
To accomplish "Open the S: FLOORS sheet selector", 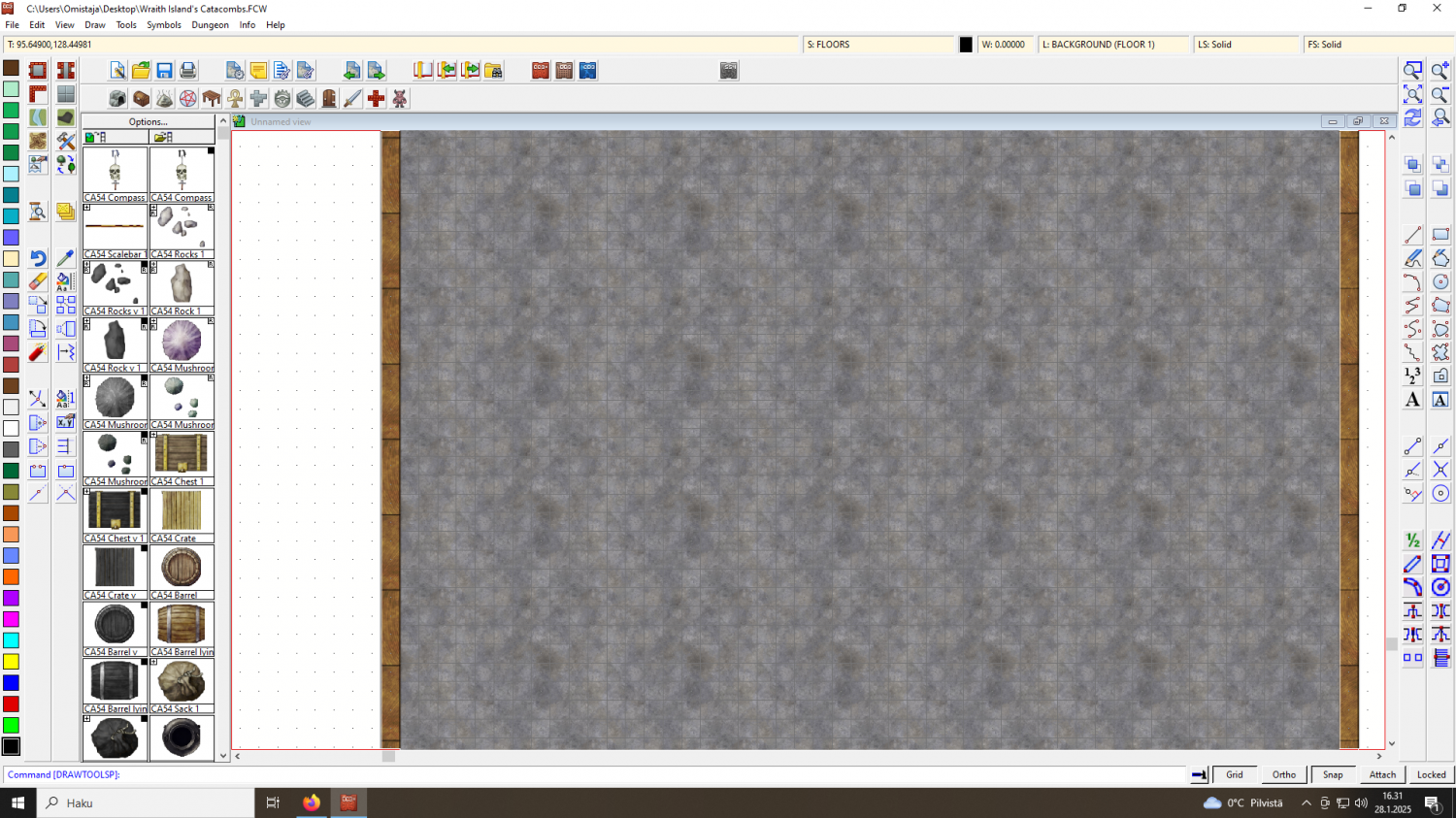I will [879, 45].
